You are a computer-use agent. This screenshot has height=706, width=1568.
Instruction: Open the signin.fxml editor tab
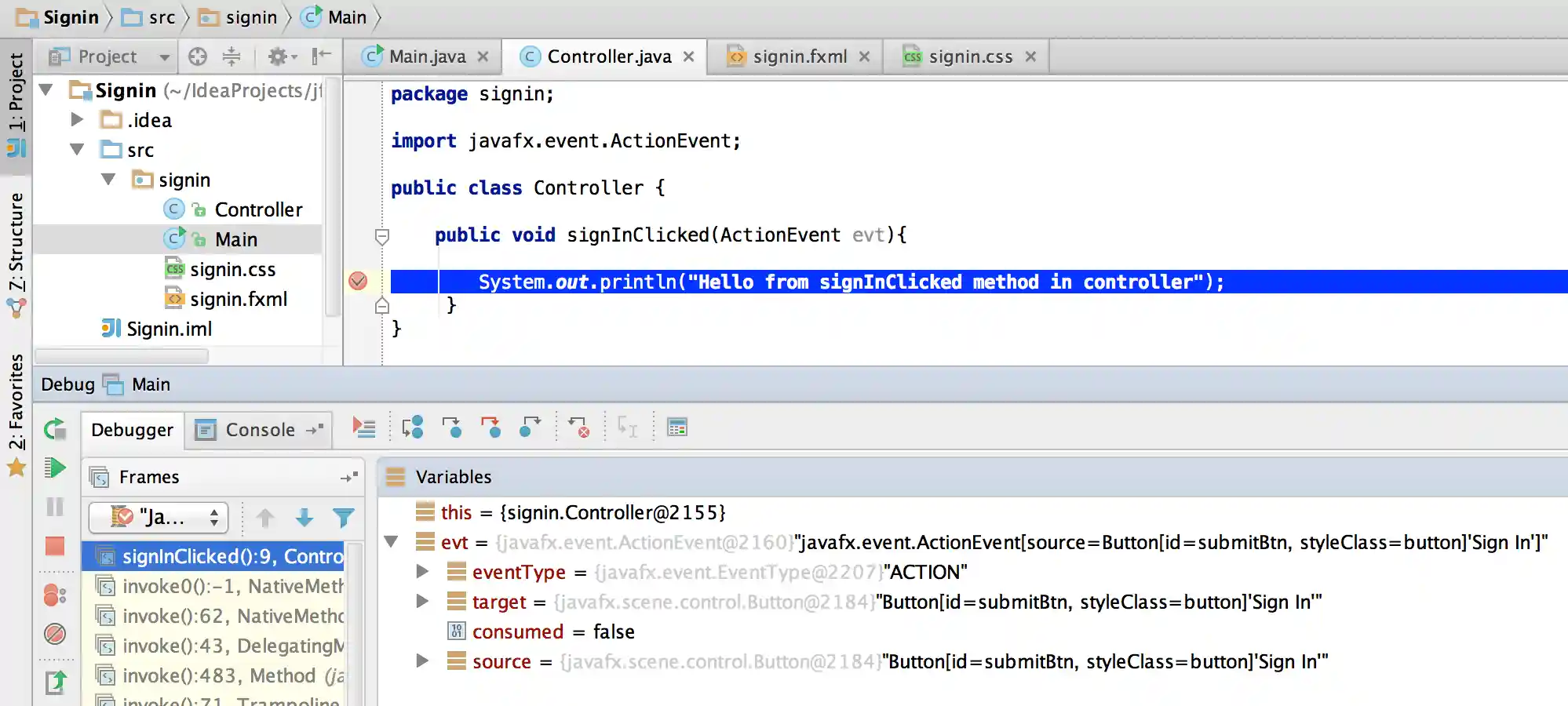click(799, 56)
